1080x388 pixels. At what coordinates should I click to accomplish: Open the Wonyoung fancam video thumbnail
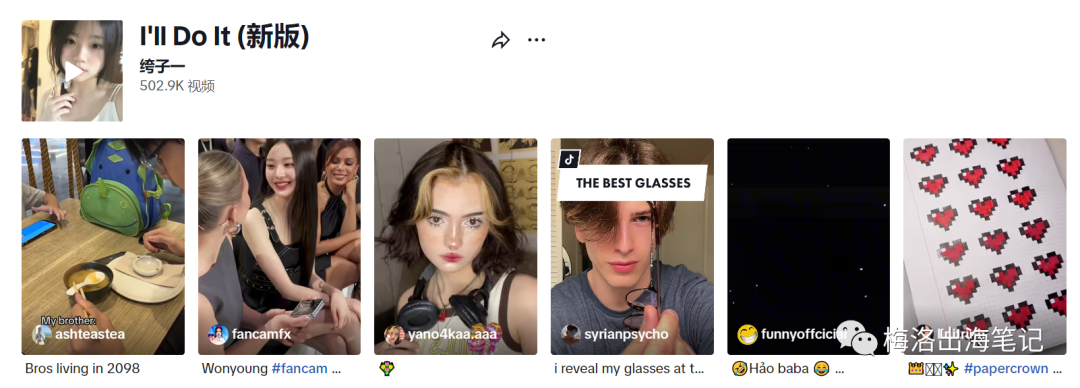click(x=280, y=247)
